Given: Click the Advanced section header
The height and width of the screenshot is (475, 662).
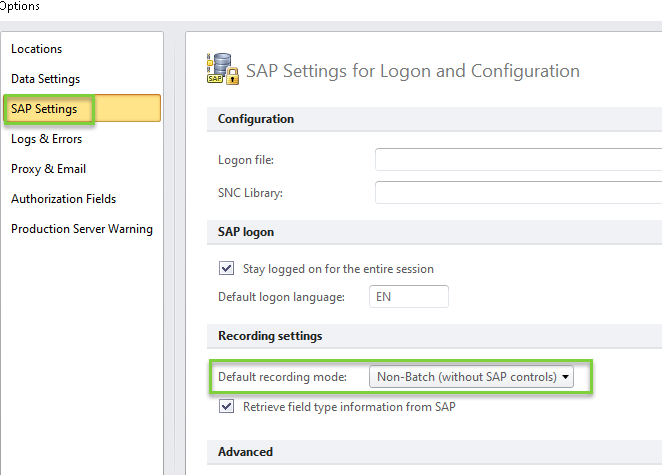Looking at the screenshot, I should 246,452.
